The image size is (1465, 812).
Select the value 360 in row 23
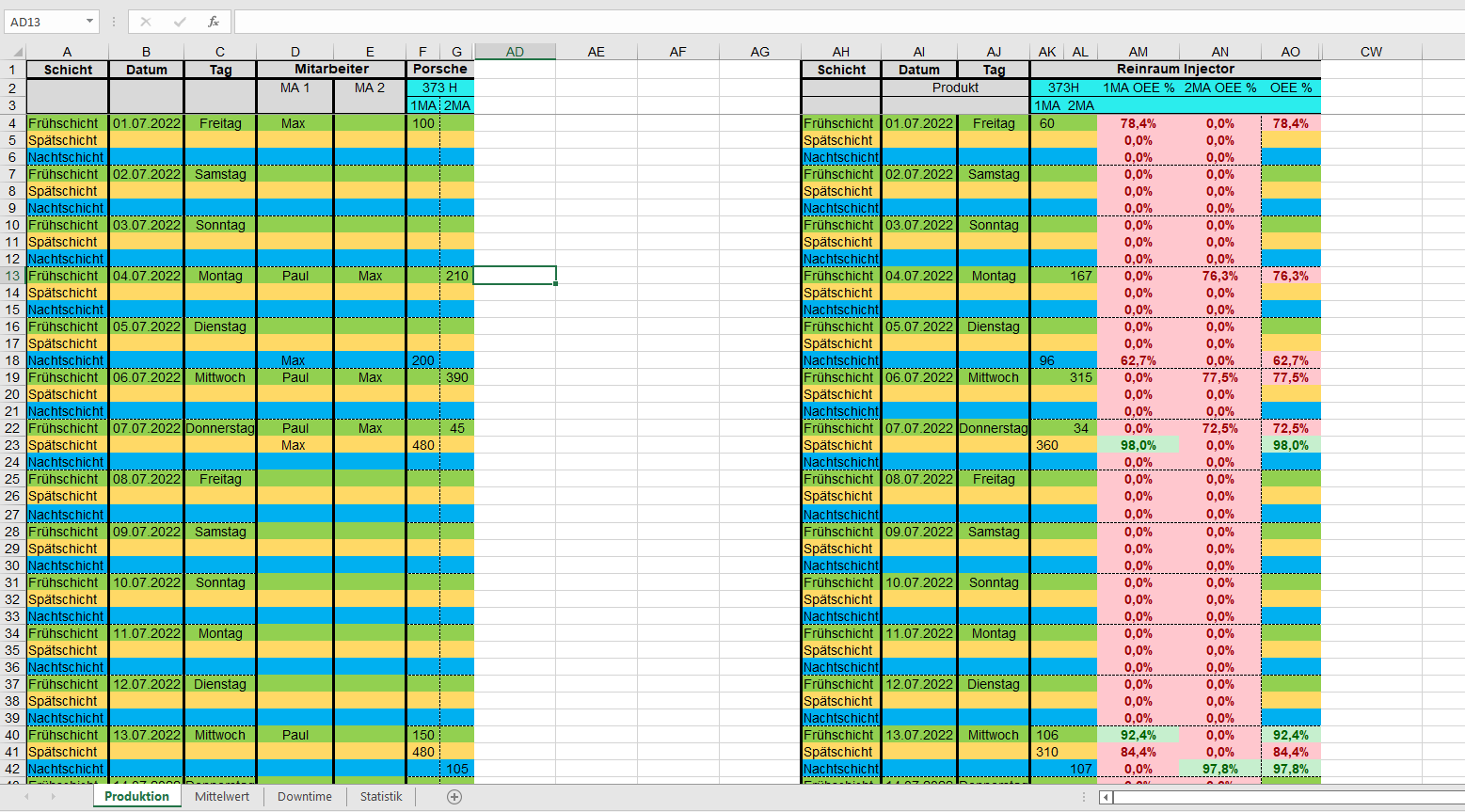[1047, 445]
